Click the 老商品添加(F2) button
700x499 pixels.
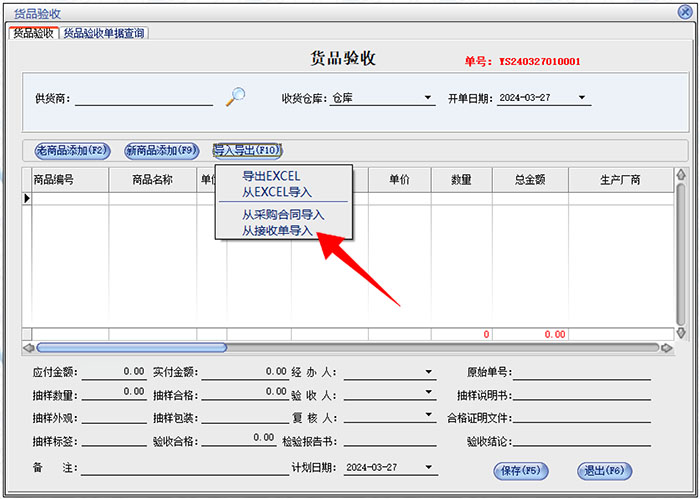pos(71,151)
